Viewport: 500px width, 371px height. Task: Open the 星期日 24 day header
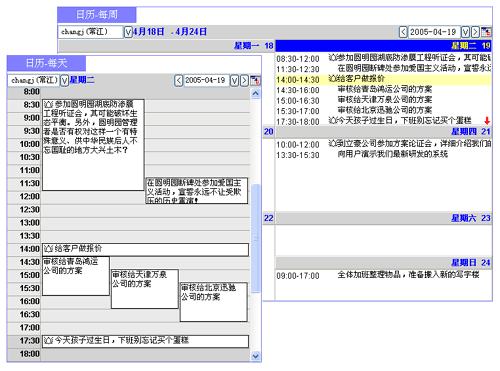click(x=383, y=263)
